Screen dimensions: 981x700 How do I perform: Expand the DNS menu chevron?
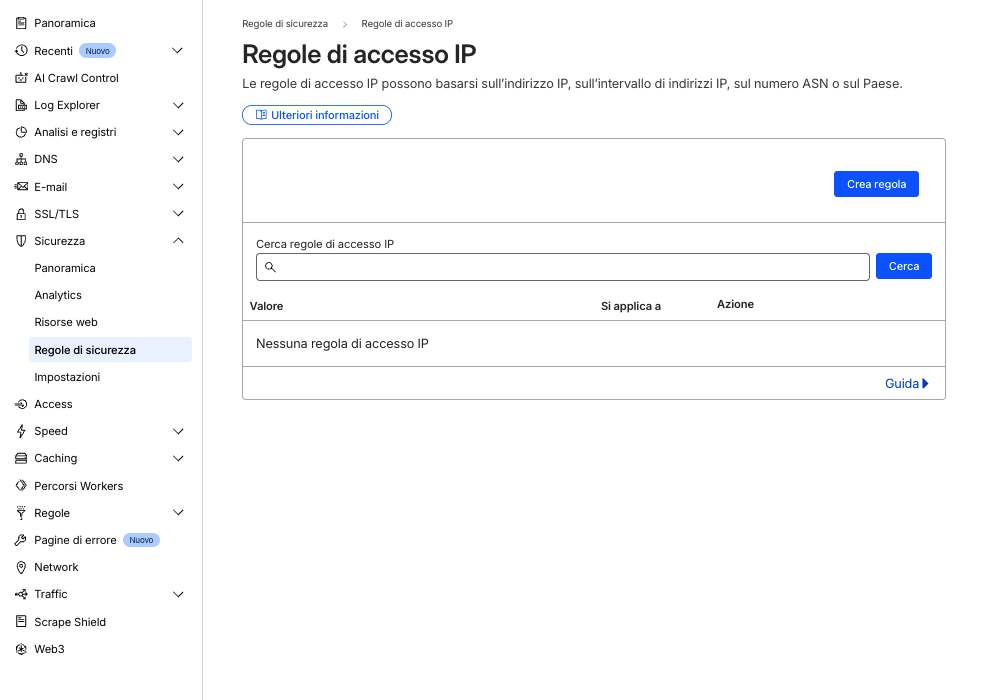coord(178,160)
